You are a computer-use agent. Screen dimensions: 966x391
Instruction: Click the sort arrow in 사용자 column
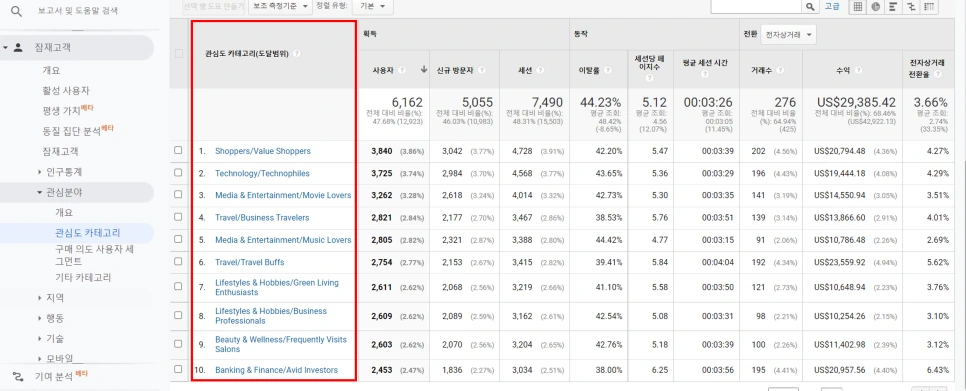(424, 70)
